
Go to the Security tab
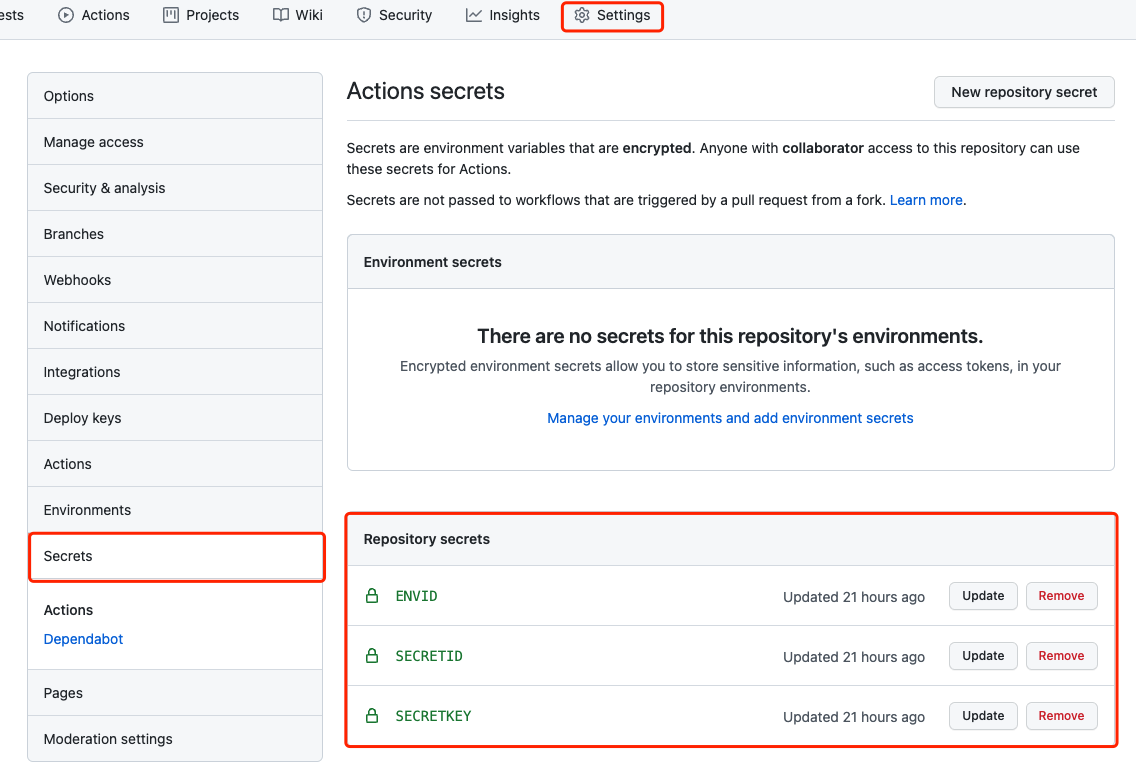pos(394,15)
